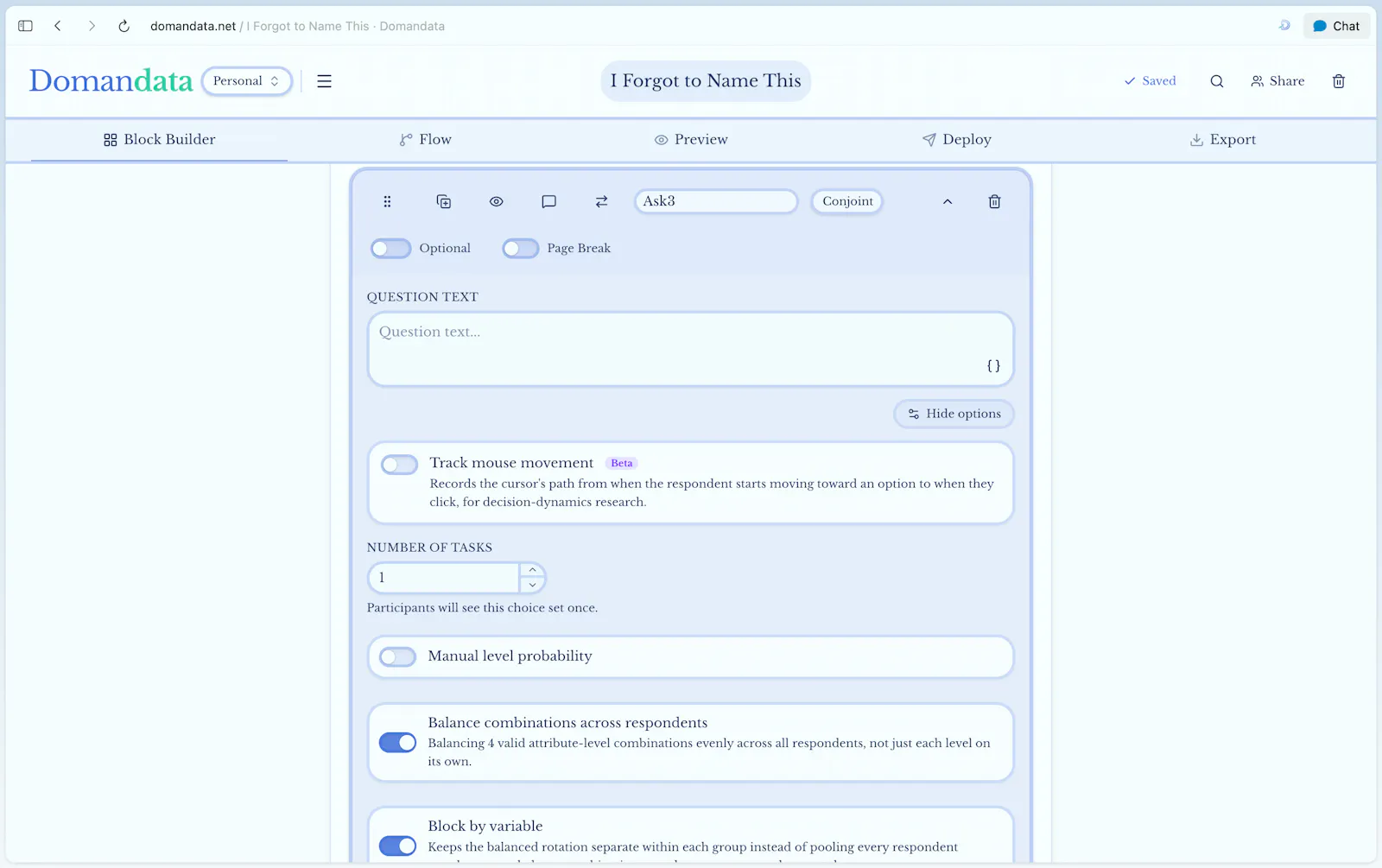1382x868 pixels.
Task: Switch to the Flow tab
Action: [425, 140]
